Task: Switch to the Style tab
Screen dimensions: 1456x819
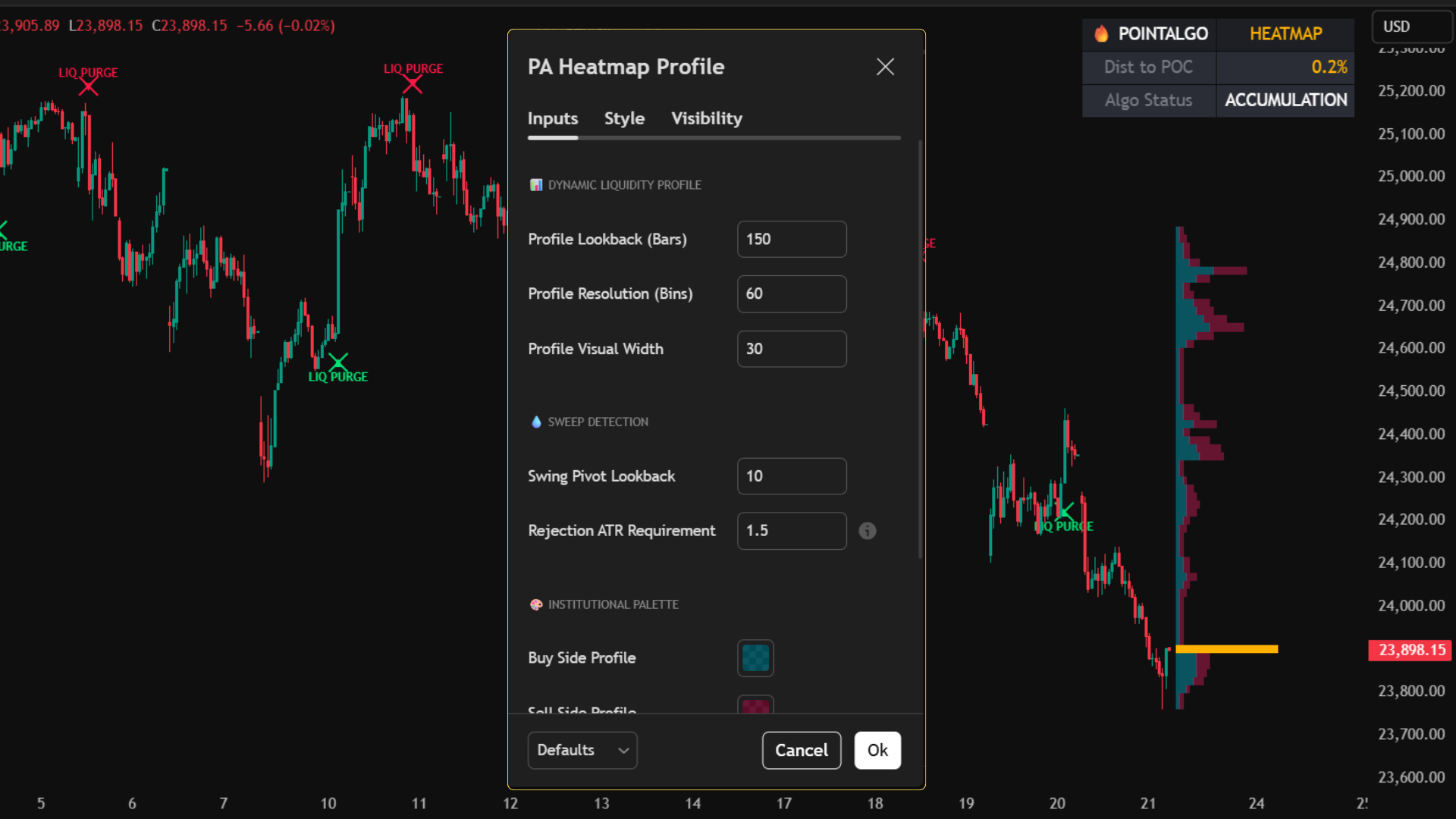Action: pyautogui.click(x=624, y=118)
